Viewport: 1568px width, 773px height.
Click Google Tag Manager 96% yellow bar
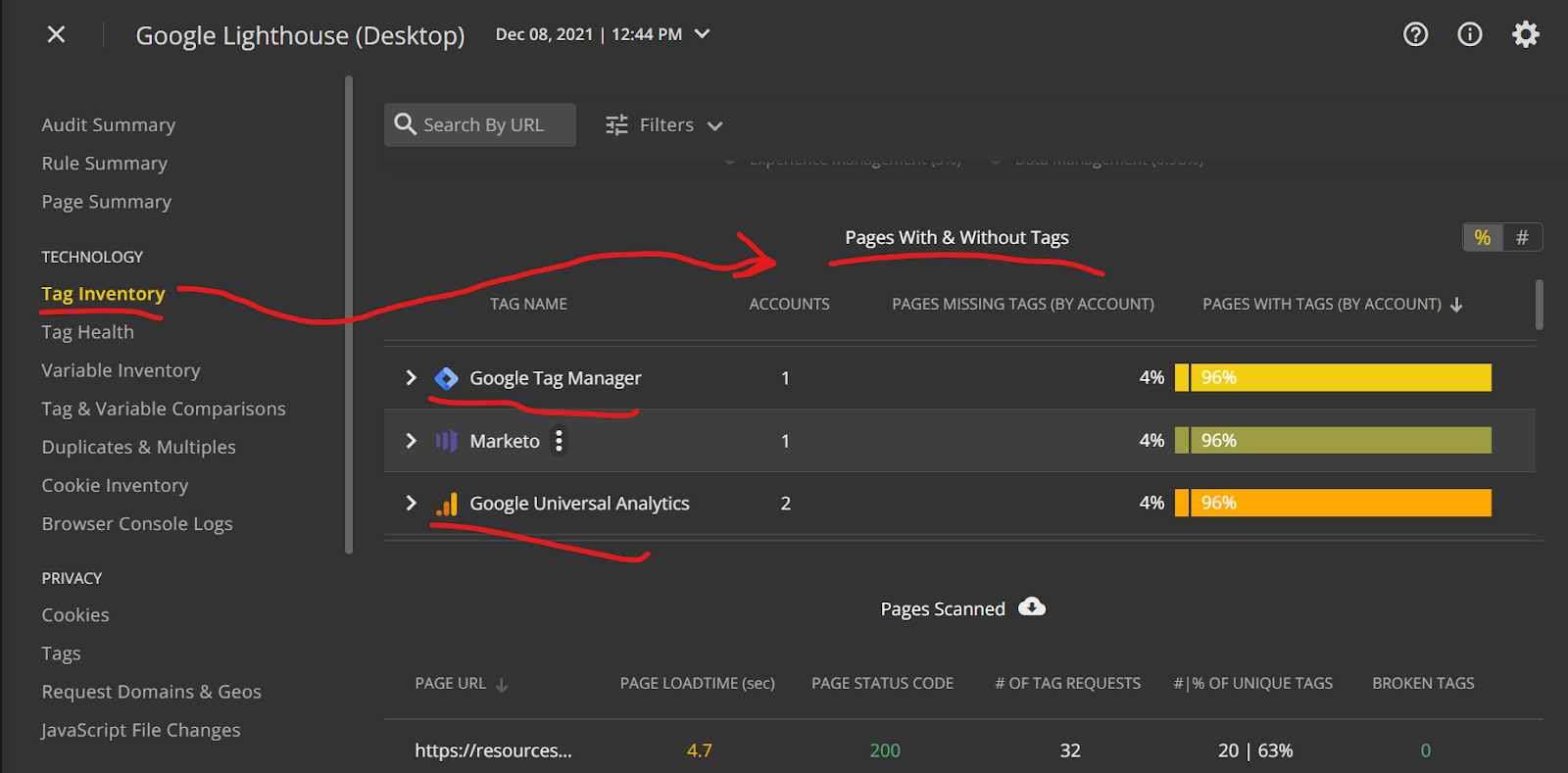coord(1341,378)
